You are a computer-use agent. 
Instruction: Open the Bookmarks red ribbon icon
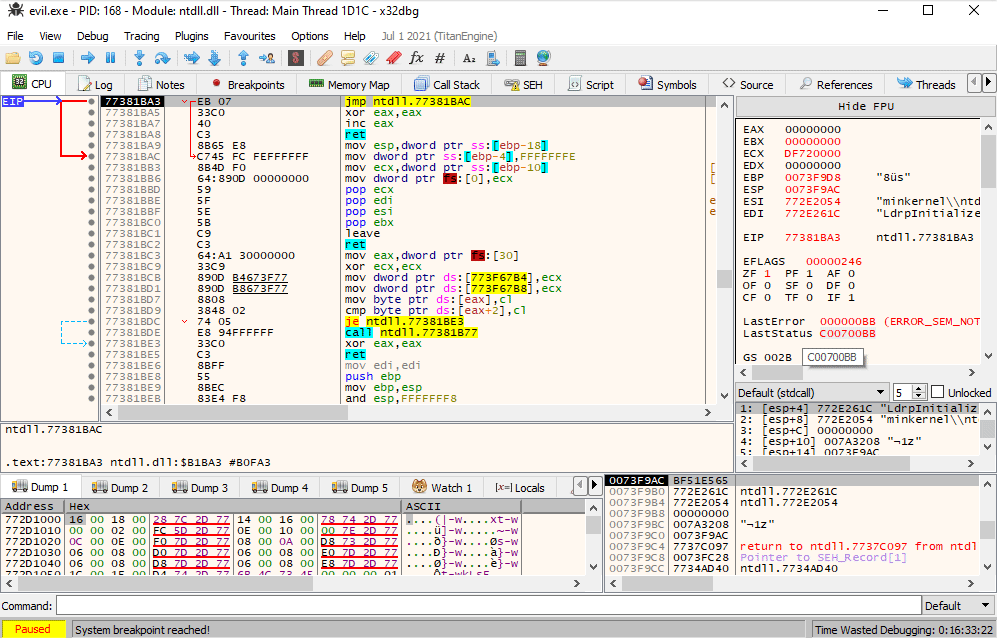pos(394,59)
